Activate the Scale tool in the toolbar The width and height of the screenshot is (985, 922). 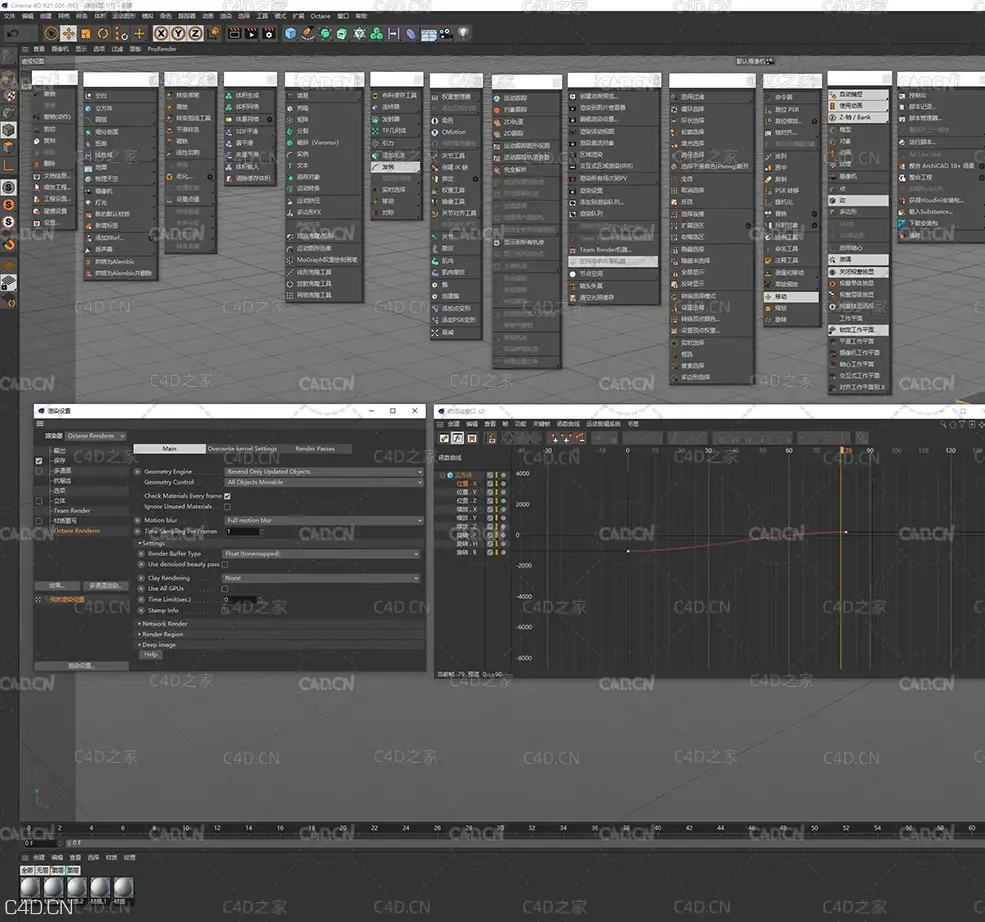click(85, 33)
